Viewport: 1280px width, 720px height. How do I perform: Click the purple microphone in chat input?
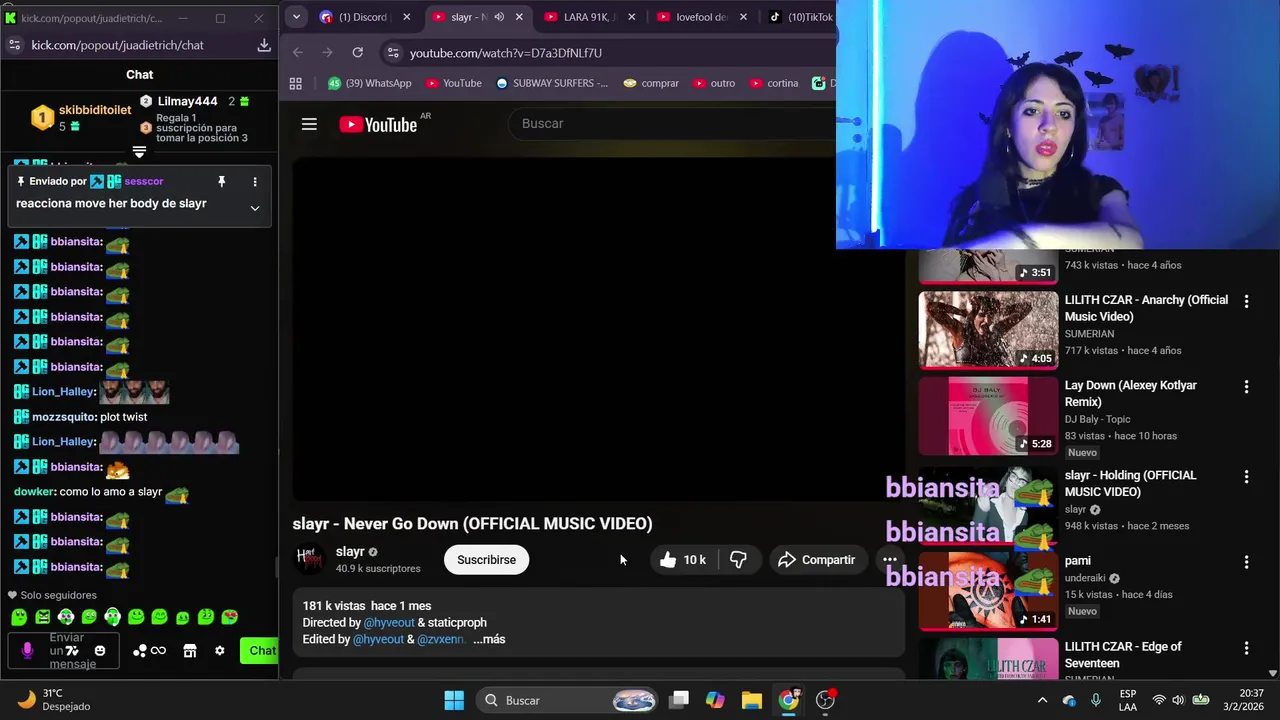point(27,651)
